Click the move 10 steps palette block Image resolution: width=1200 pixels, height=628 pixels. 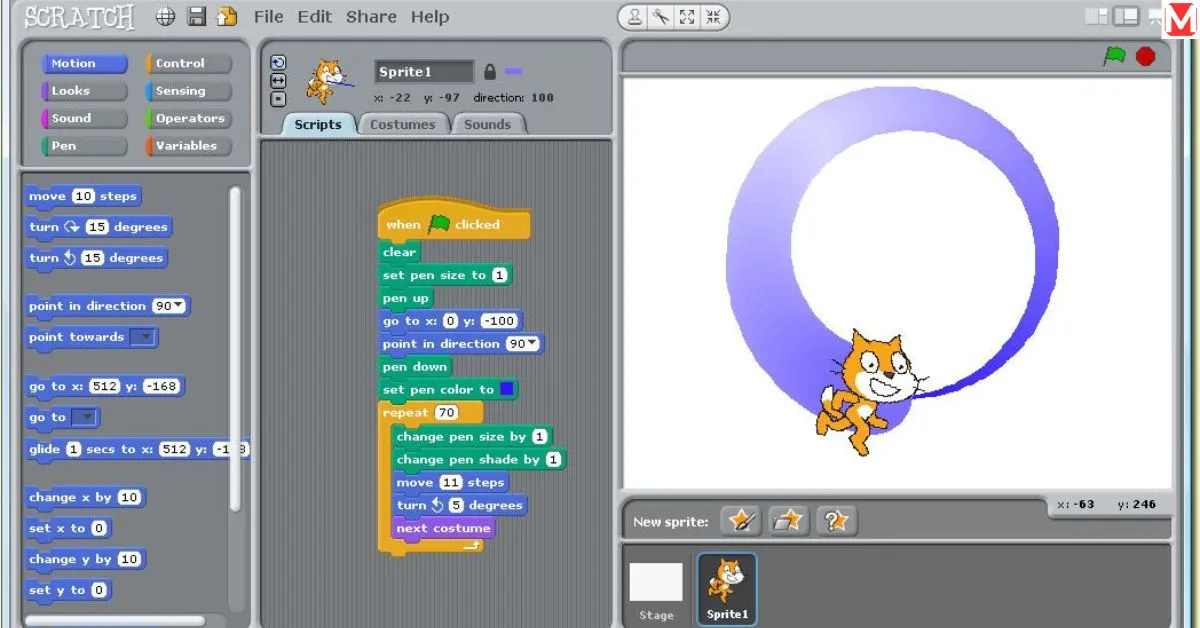(83, 196)
